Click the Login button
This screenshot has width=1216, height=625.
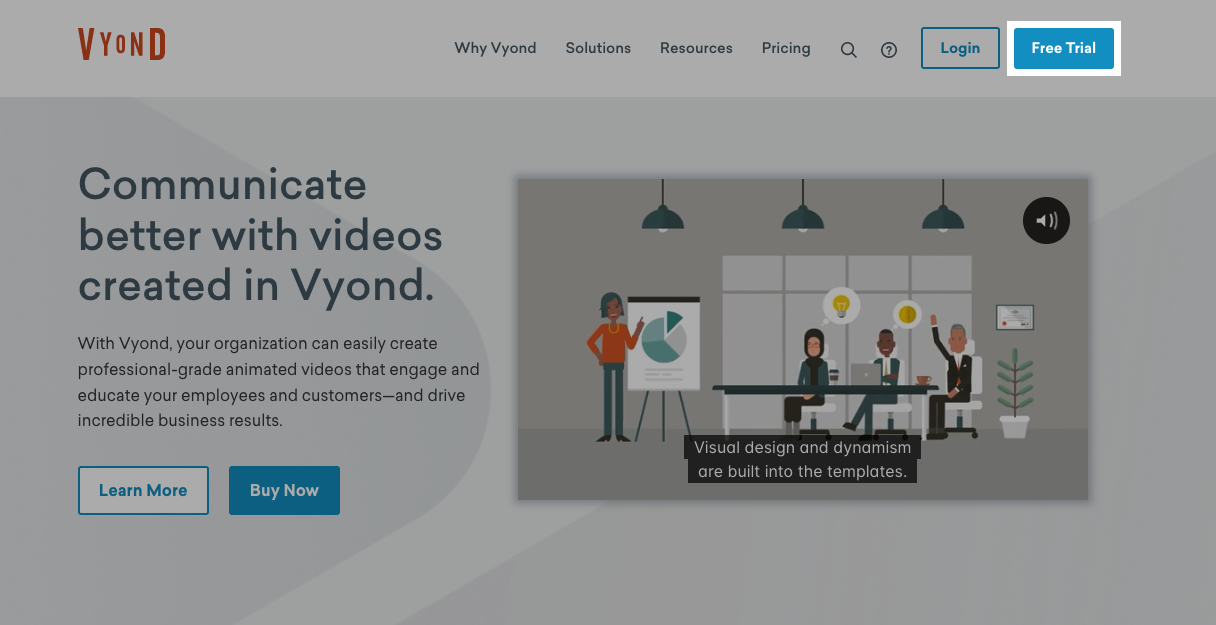[x=960, y=48]
